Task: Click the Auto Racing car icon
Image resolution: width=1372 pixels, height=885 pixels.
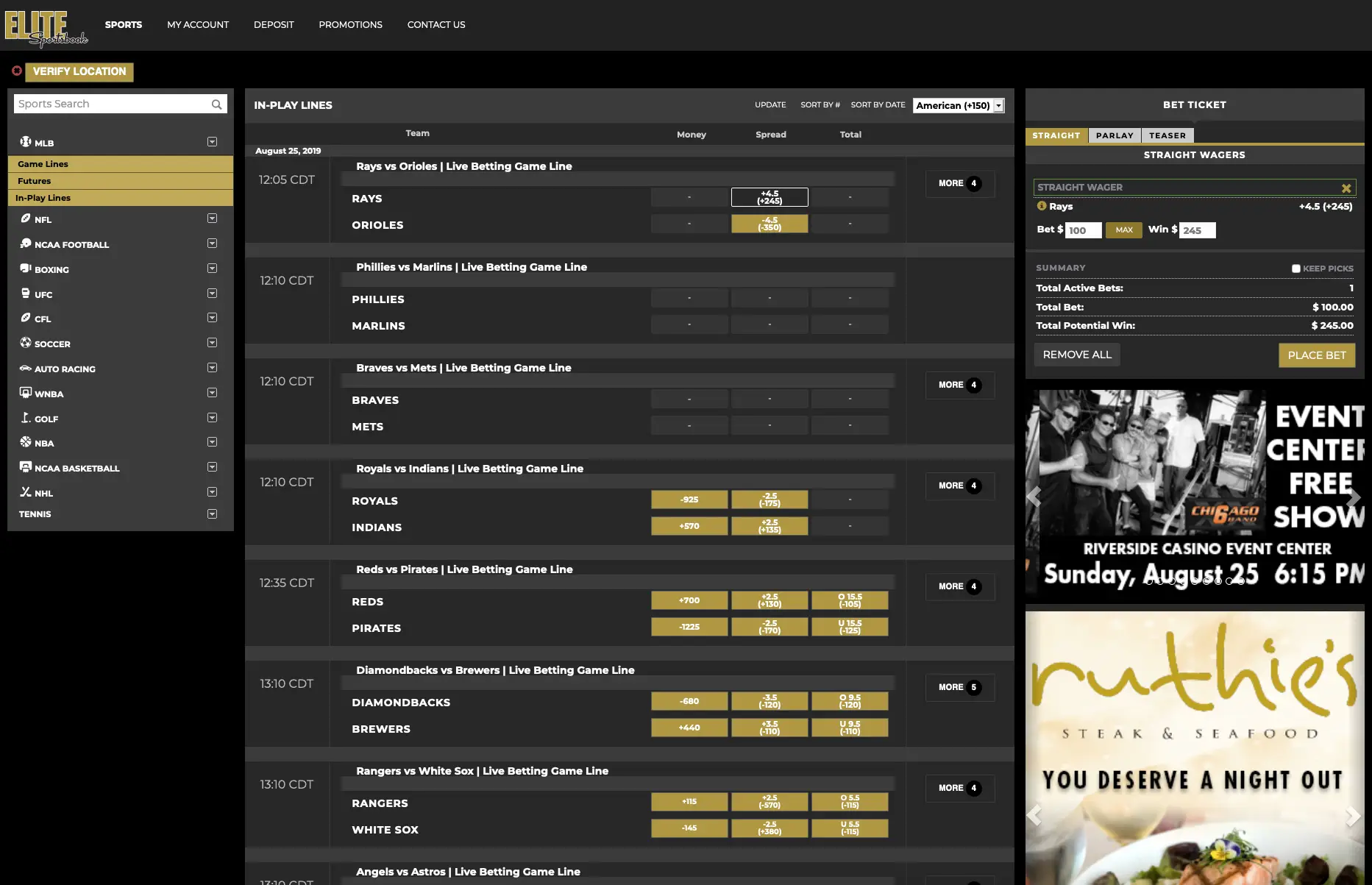Action: pos(26,368)
